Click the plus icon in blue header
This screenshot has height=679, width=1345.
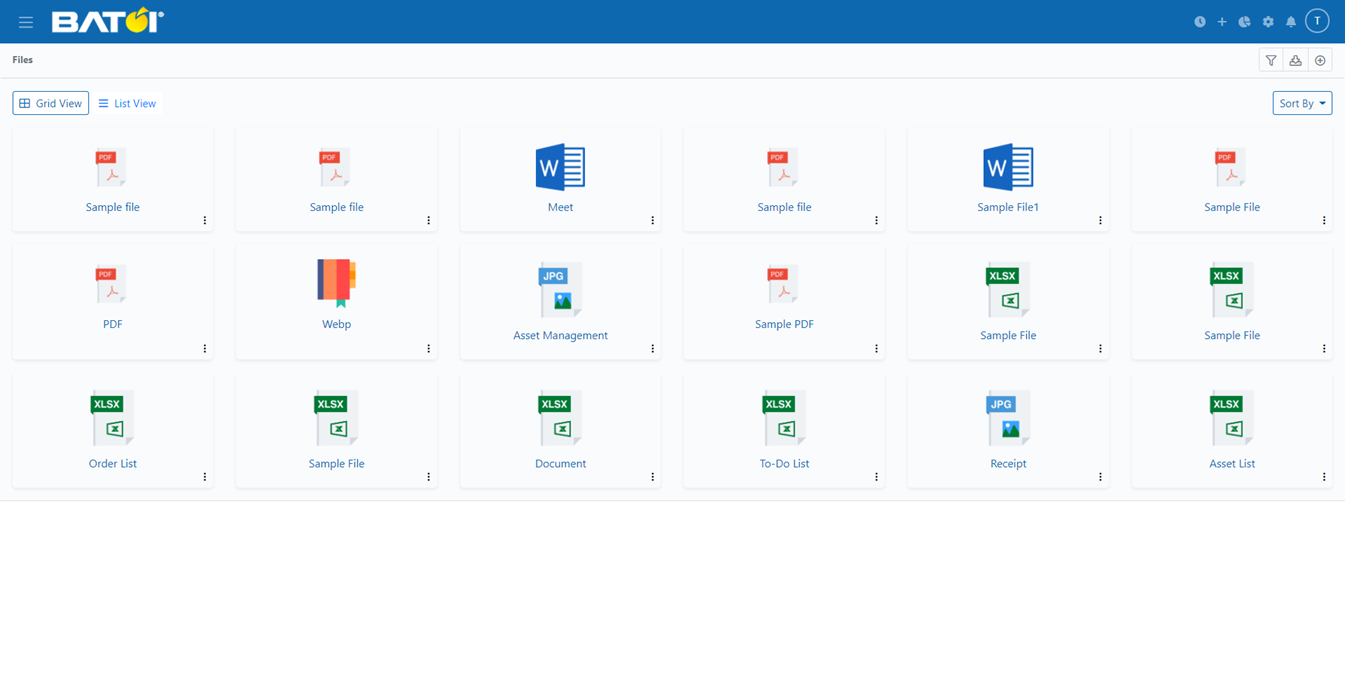click(x=1222, y=22)
